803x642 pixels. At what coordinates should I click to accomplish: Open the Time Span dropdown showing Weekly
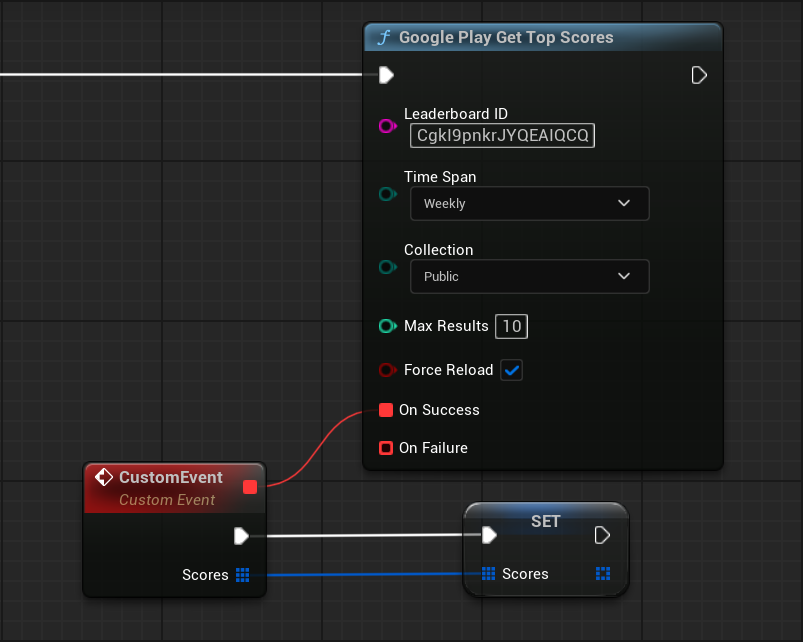pos(529,203)
